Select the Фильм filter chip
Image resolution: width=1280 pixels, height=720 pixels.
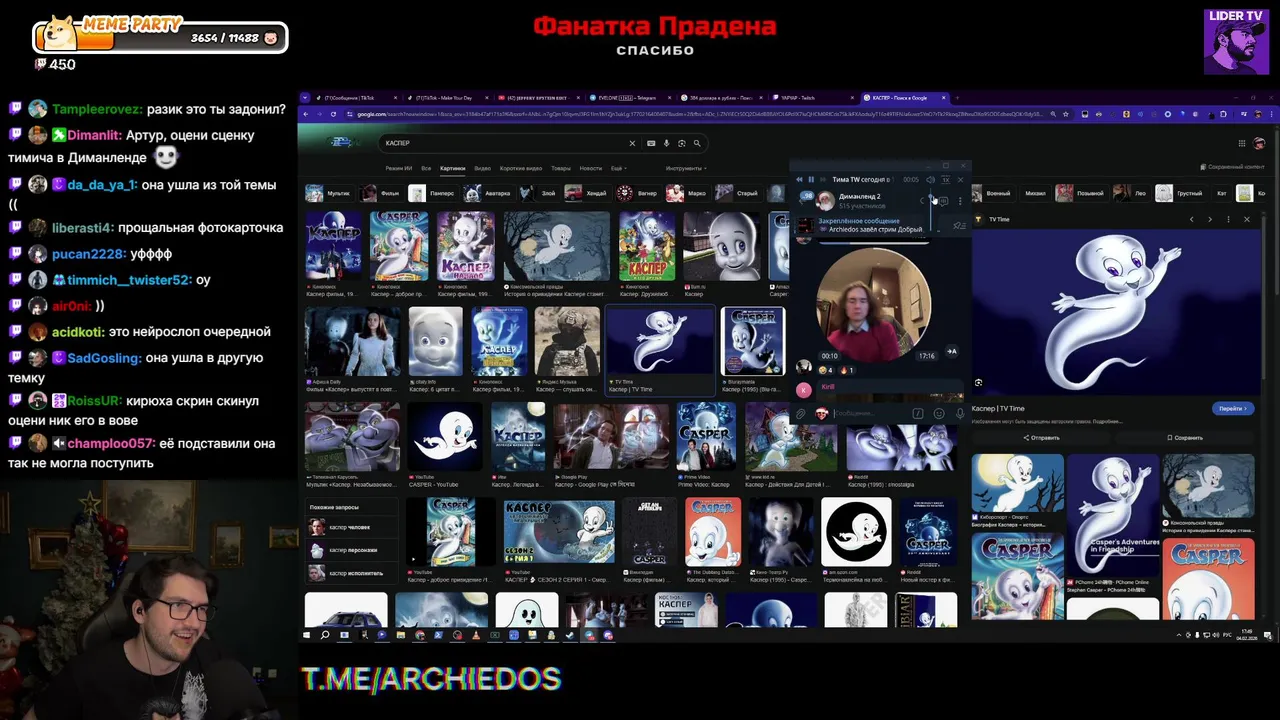[x=380, y=193]
